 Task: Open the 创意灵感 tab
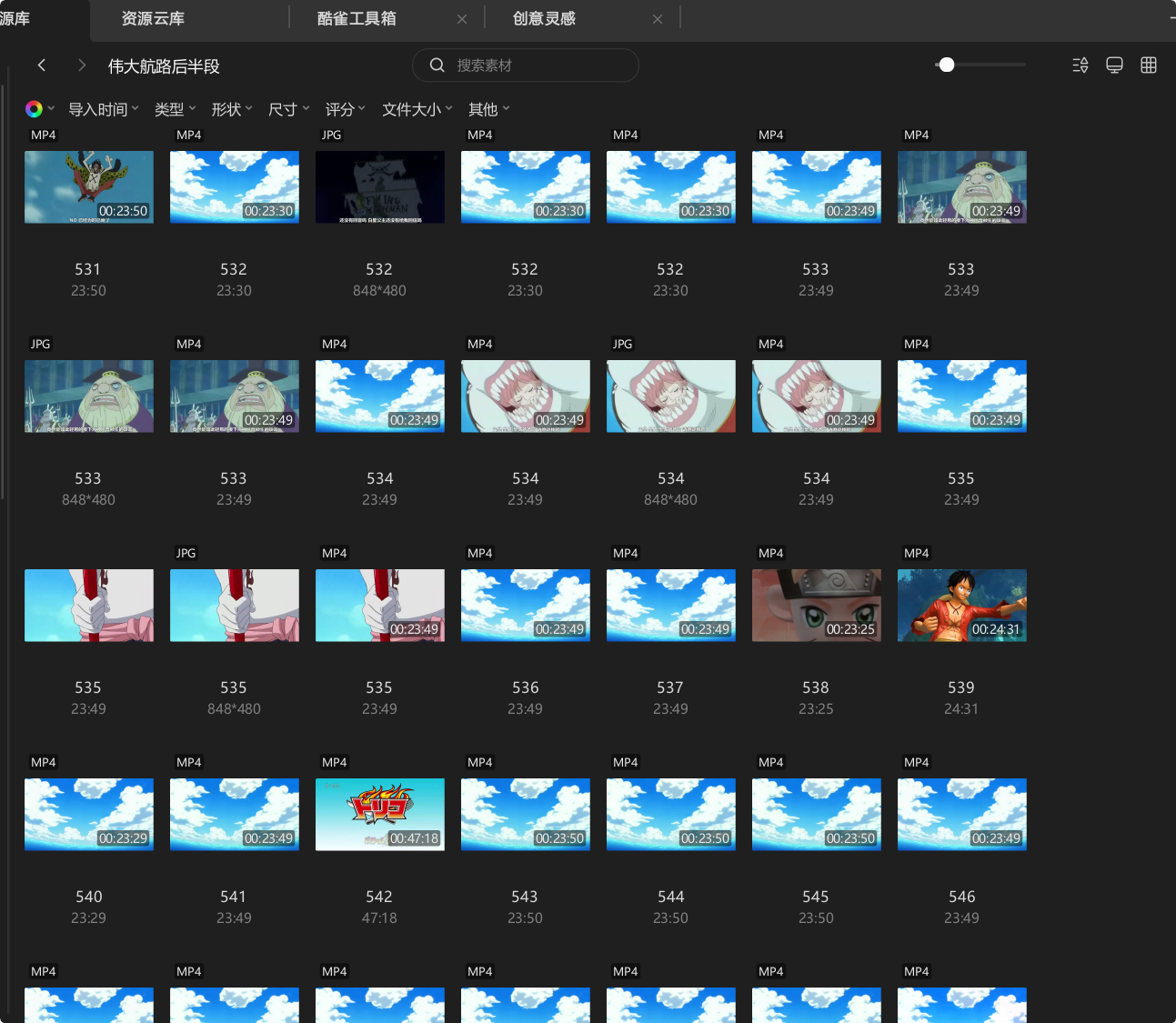(x=544, y=18)
